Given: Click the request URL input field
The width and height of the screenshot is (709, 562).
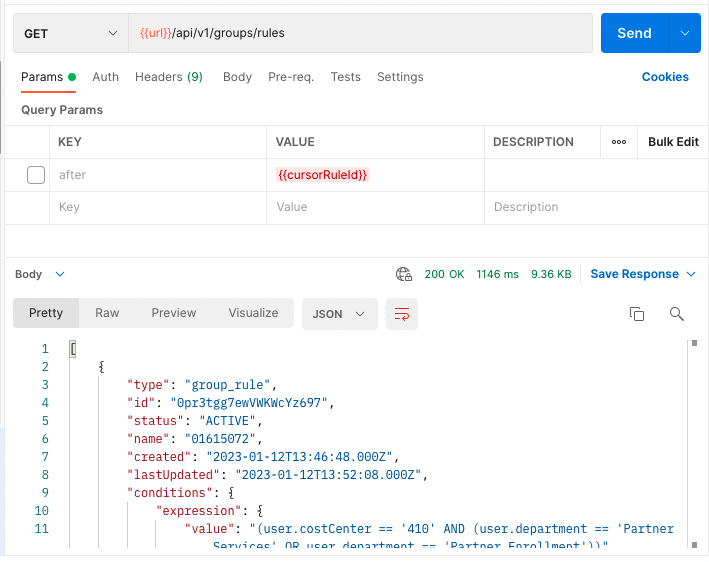Looking at the screenshot, I should tap(360, 33).
